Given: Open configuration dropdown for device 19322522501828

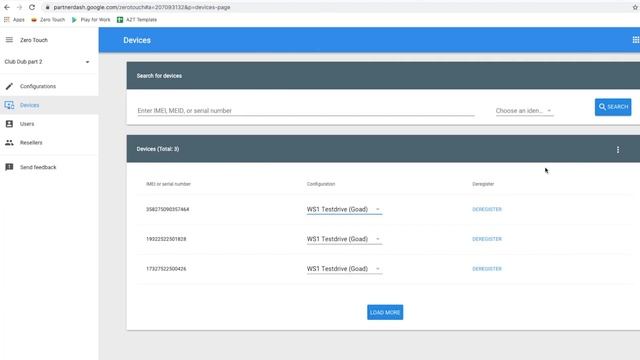Looking at the screenshot, I should click(x=344, y=239).
